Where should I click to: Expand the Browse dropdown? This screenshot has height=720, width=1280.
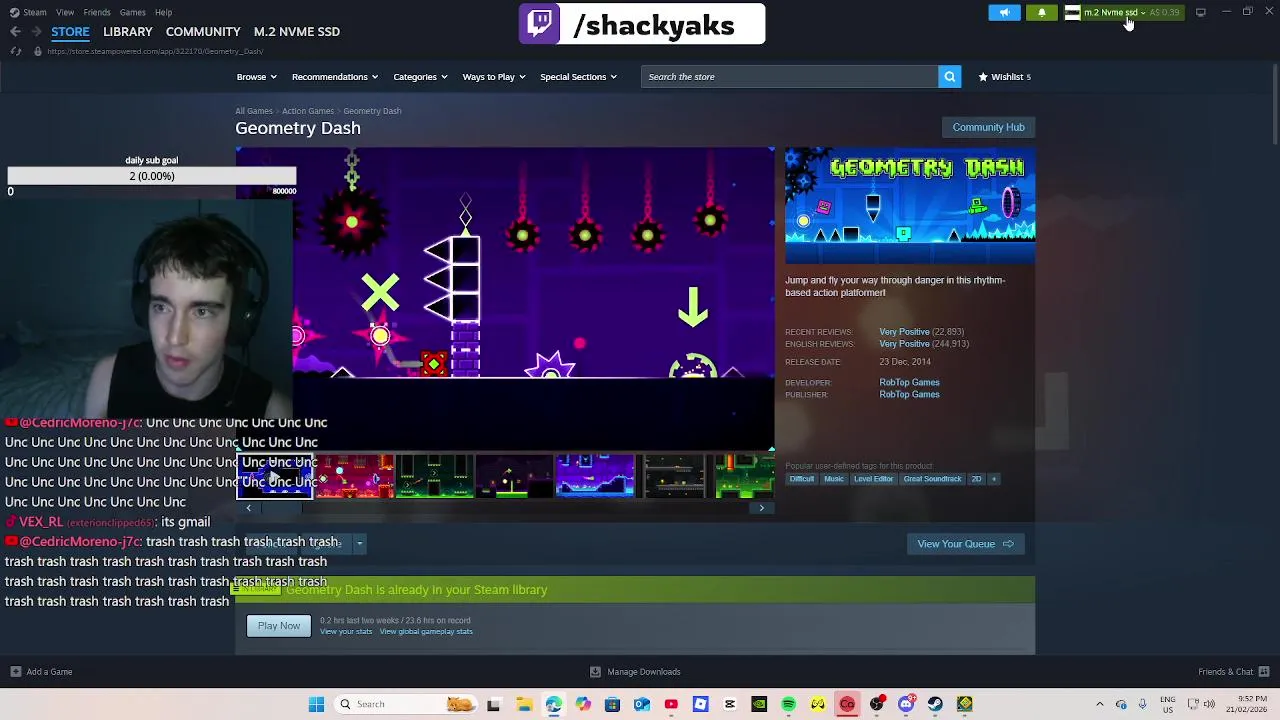pos(256,77)
